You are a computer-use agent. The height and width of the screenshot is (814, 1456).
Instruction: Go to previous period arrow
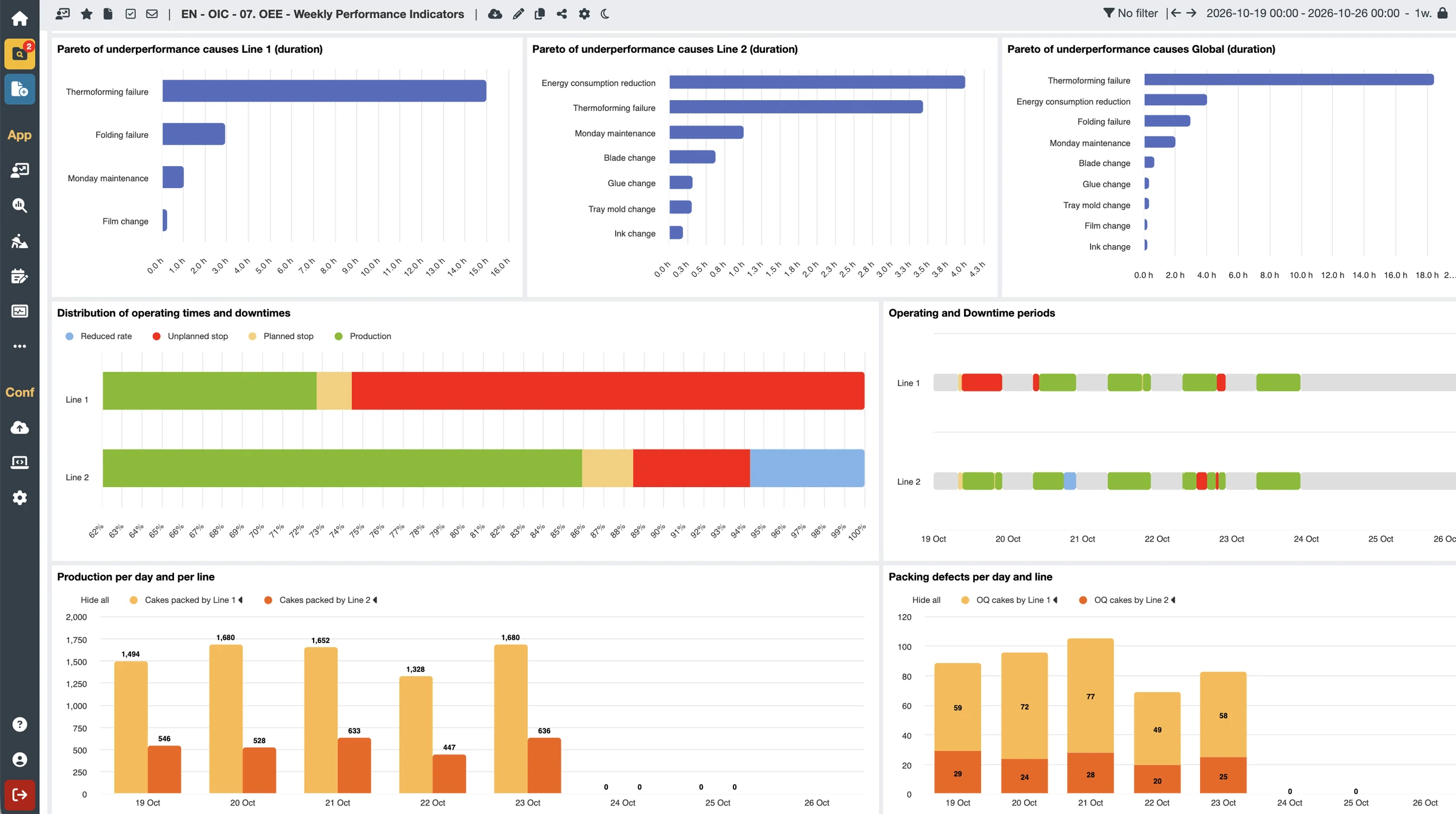point(1176,13)
